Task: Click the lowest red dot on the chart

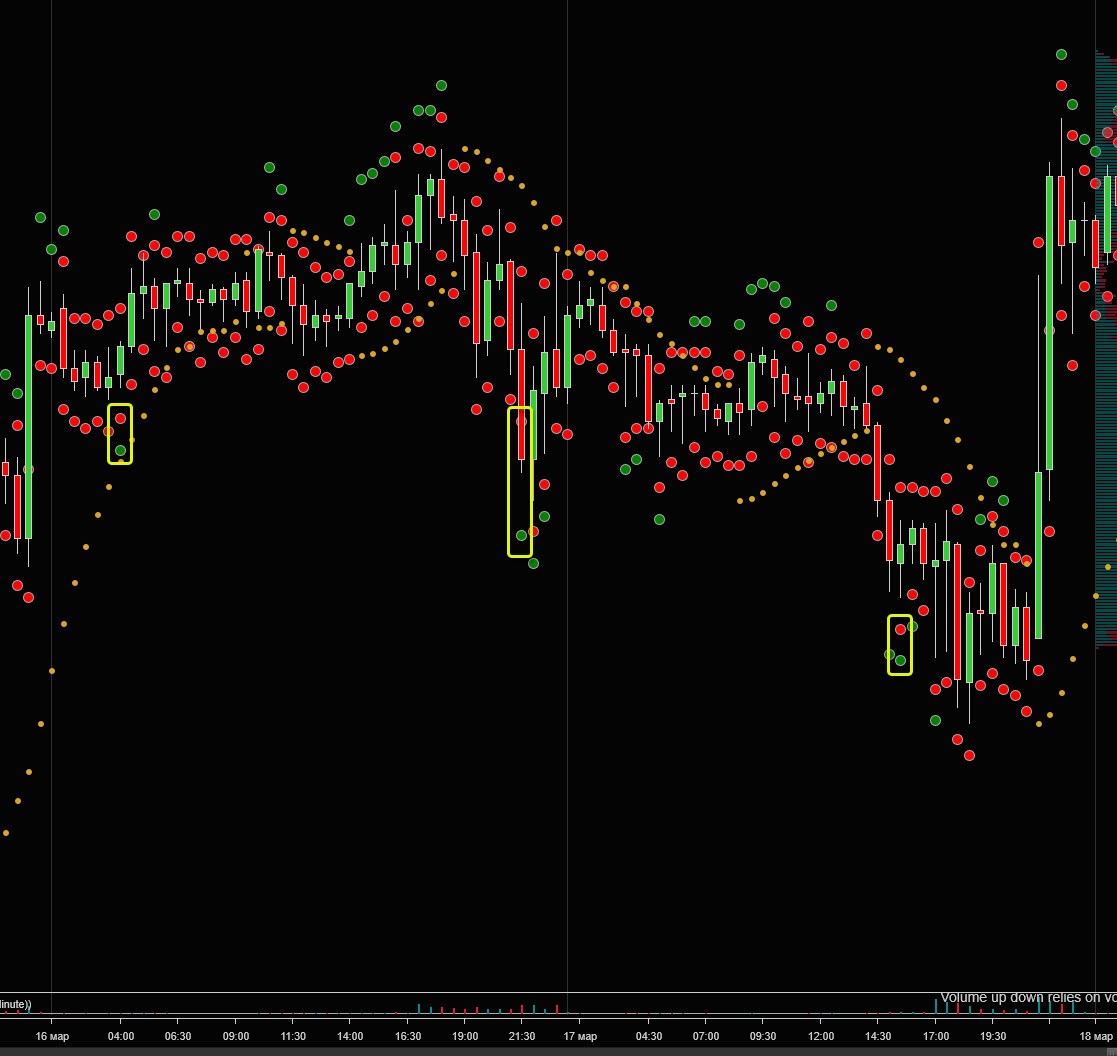Action: (970, 755)
